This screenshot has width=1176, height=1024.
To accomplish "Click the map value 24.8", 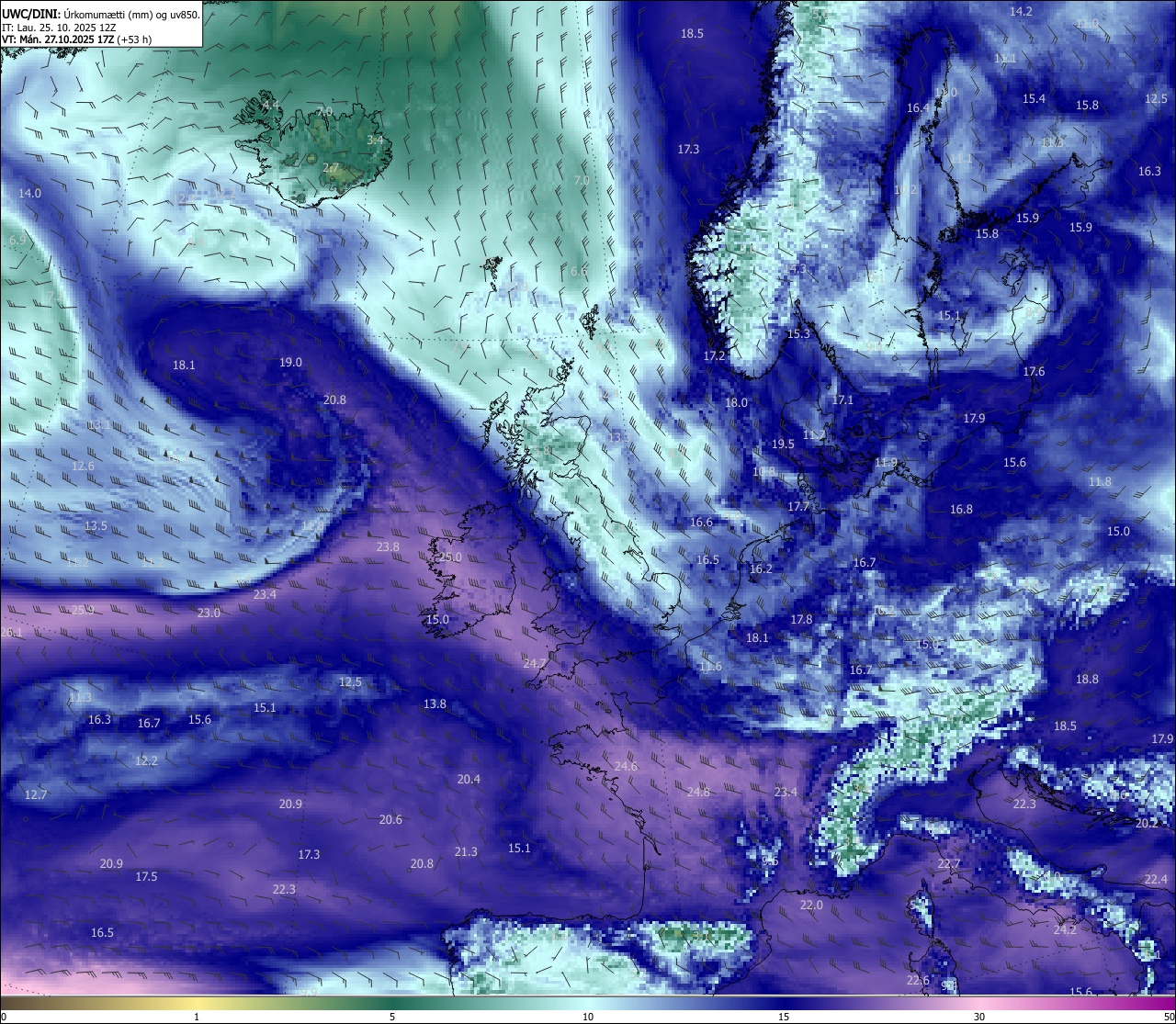I will point(698,792).
